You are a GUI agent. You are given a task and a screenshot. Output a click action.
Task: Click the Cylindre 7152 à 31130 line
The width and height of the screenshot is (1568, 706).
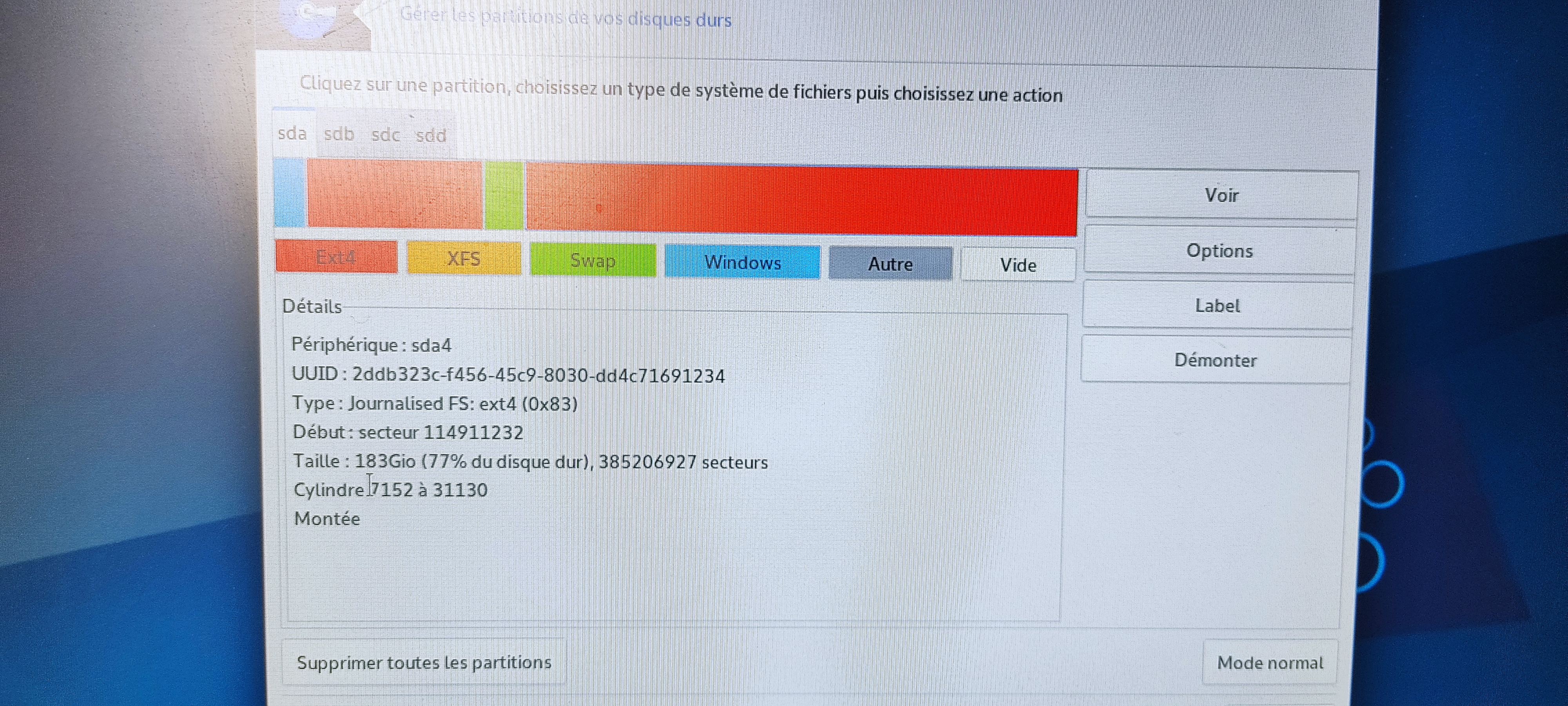pyautogui.click(x=390, y=490)
